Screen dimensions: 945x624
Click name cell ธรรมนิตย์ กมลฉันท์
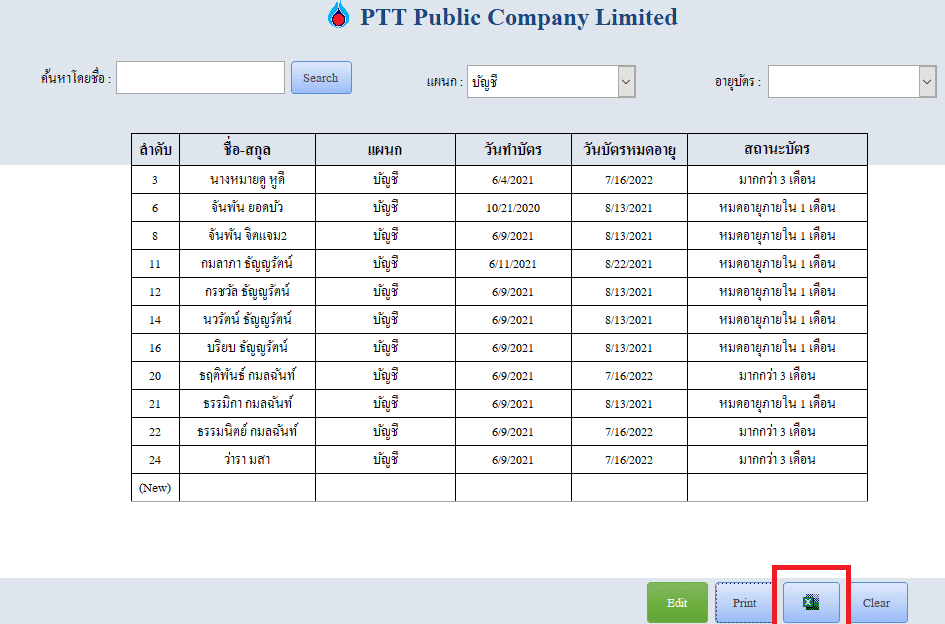[x=247, y=432]
